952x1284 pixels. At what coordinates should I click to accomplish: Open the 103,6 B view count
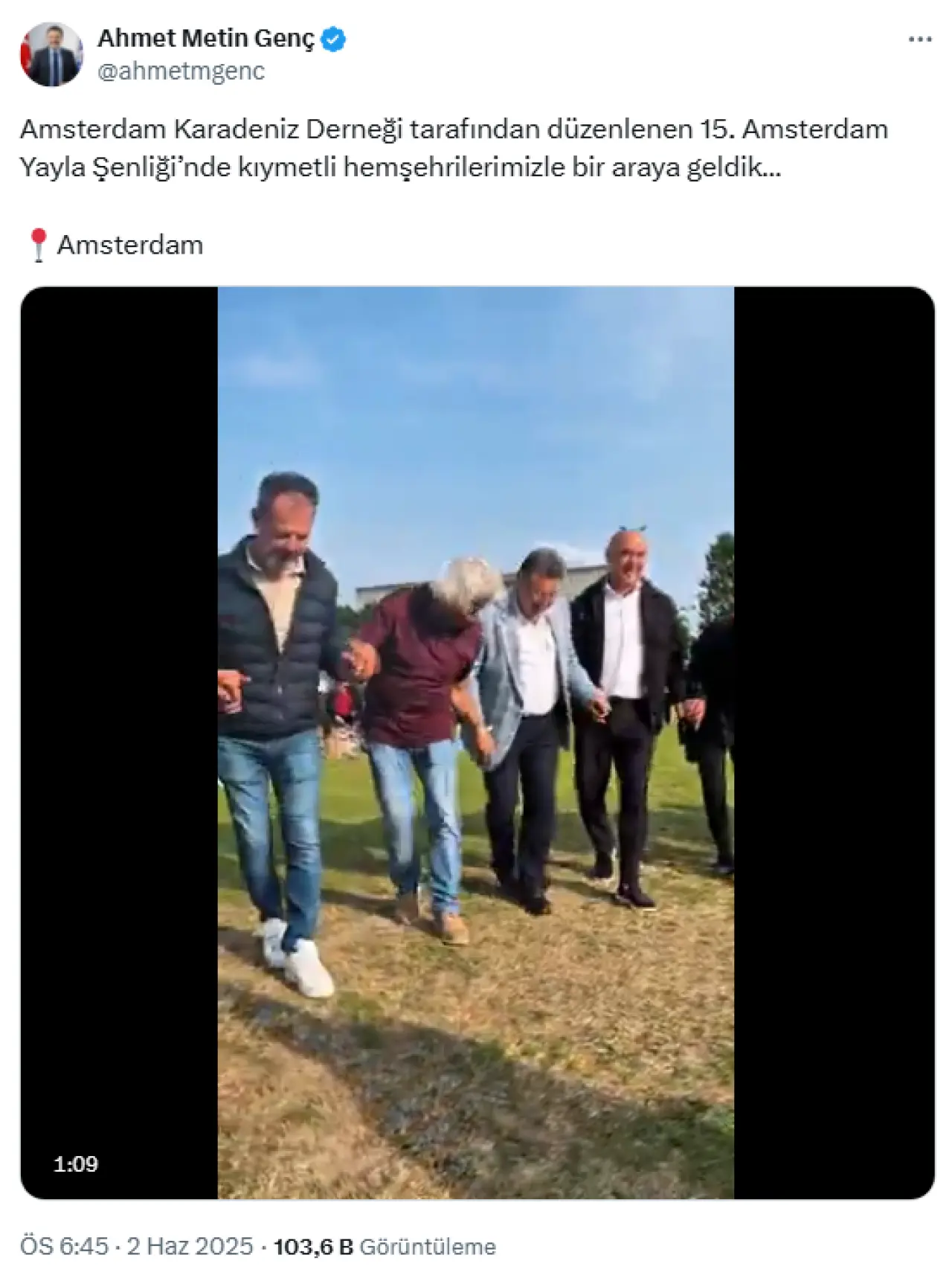[x=313, y=1246]
